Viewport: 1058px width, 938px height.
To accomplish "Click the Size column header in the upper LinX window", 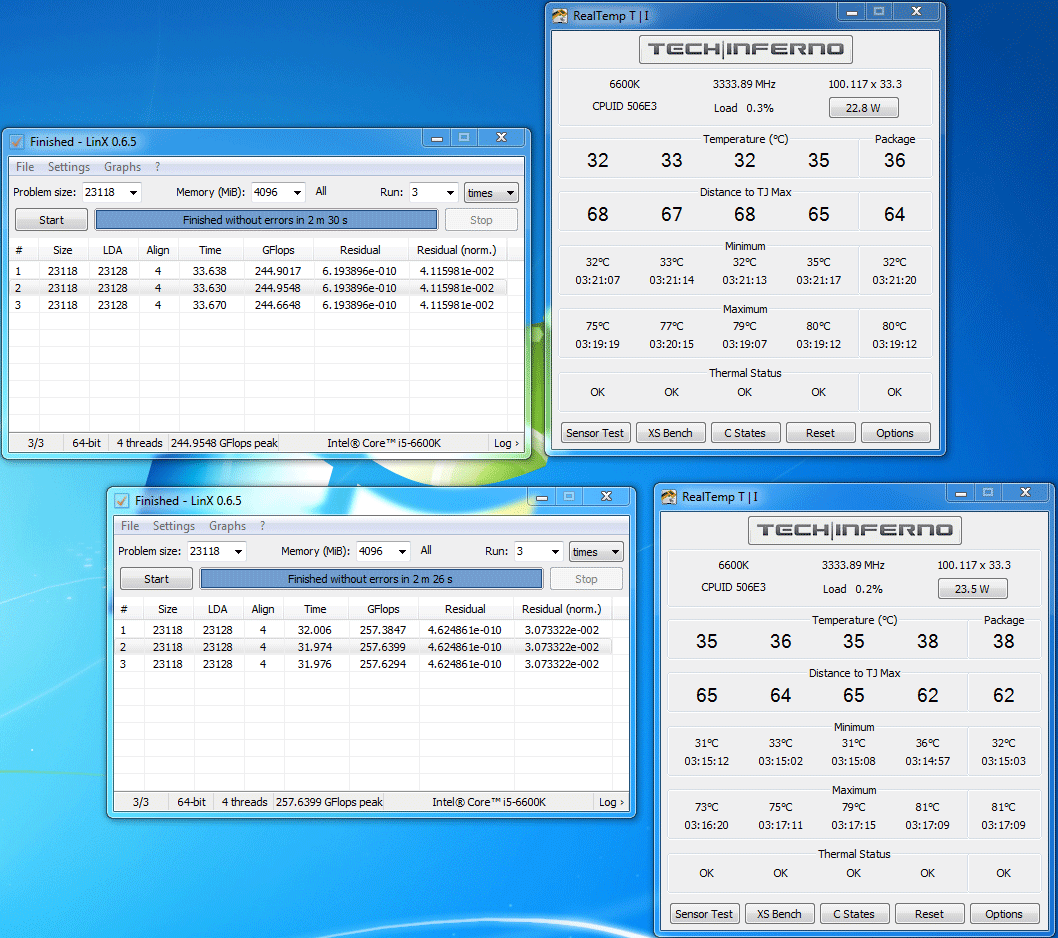I will pos(63,250).
